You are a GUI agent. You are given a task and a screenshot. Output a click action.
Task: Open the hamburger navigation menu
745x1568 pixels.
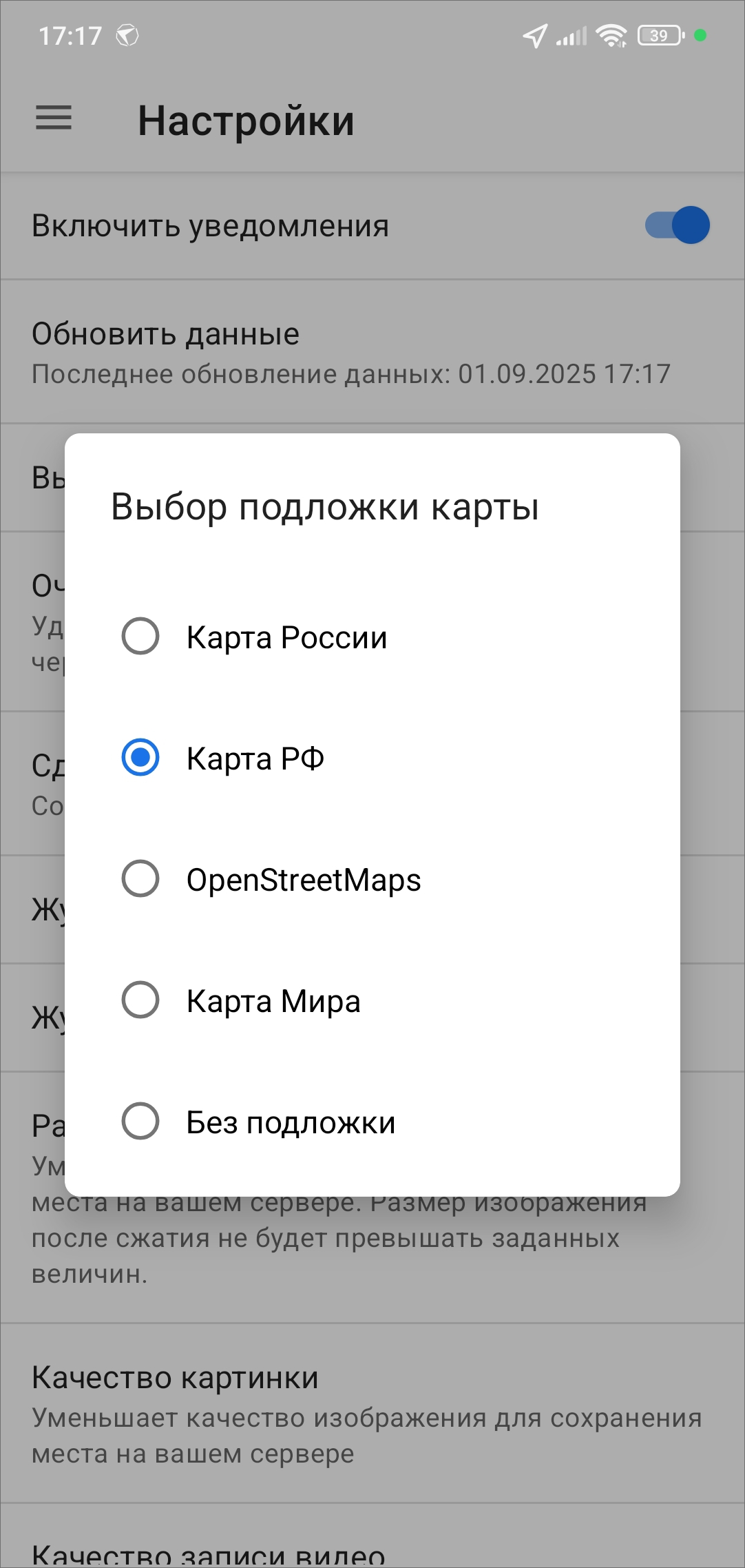coord(54,118)
